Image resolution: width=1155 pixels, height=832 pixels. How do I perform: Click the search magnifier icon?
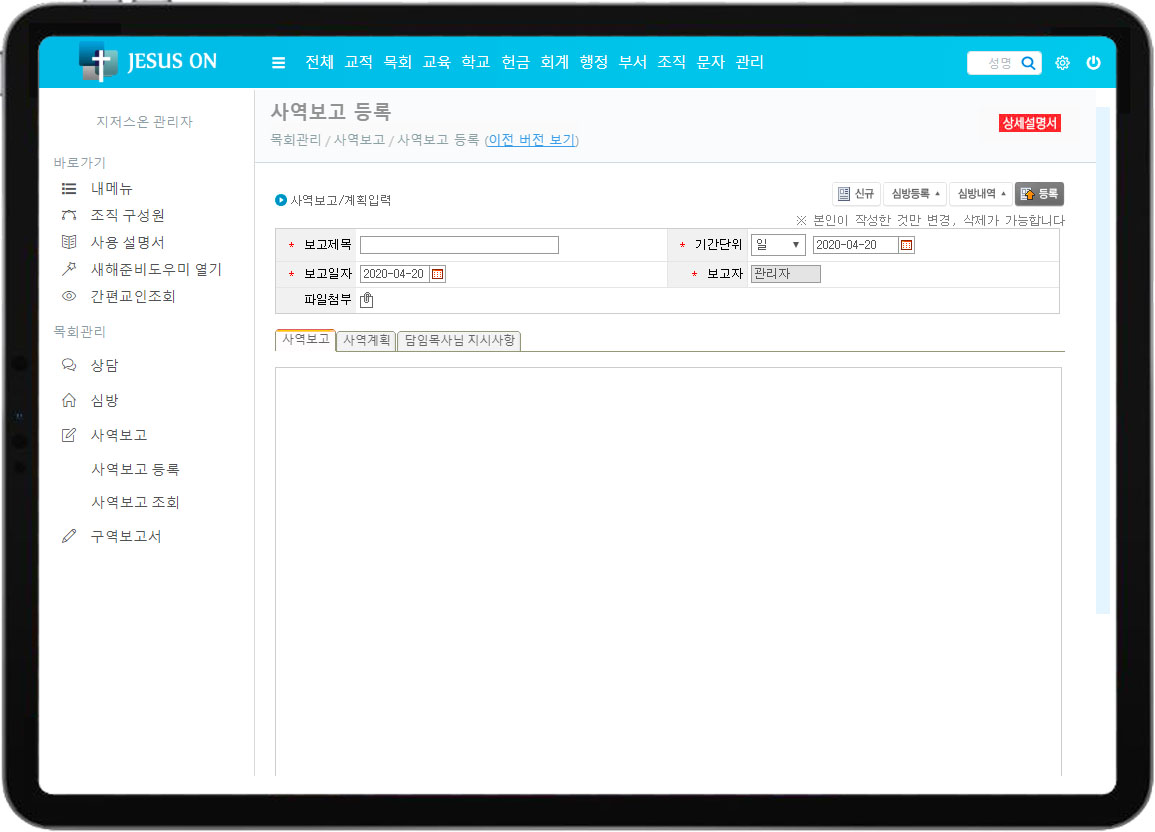(1028, 63)
